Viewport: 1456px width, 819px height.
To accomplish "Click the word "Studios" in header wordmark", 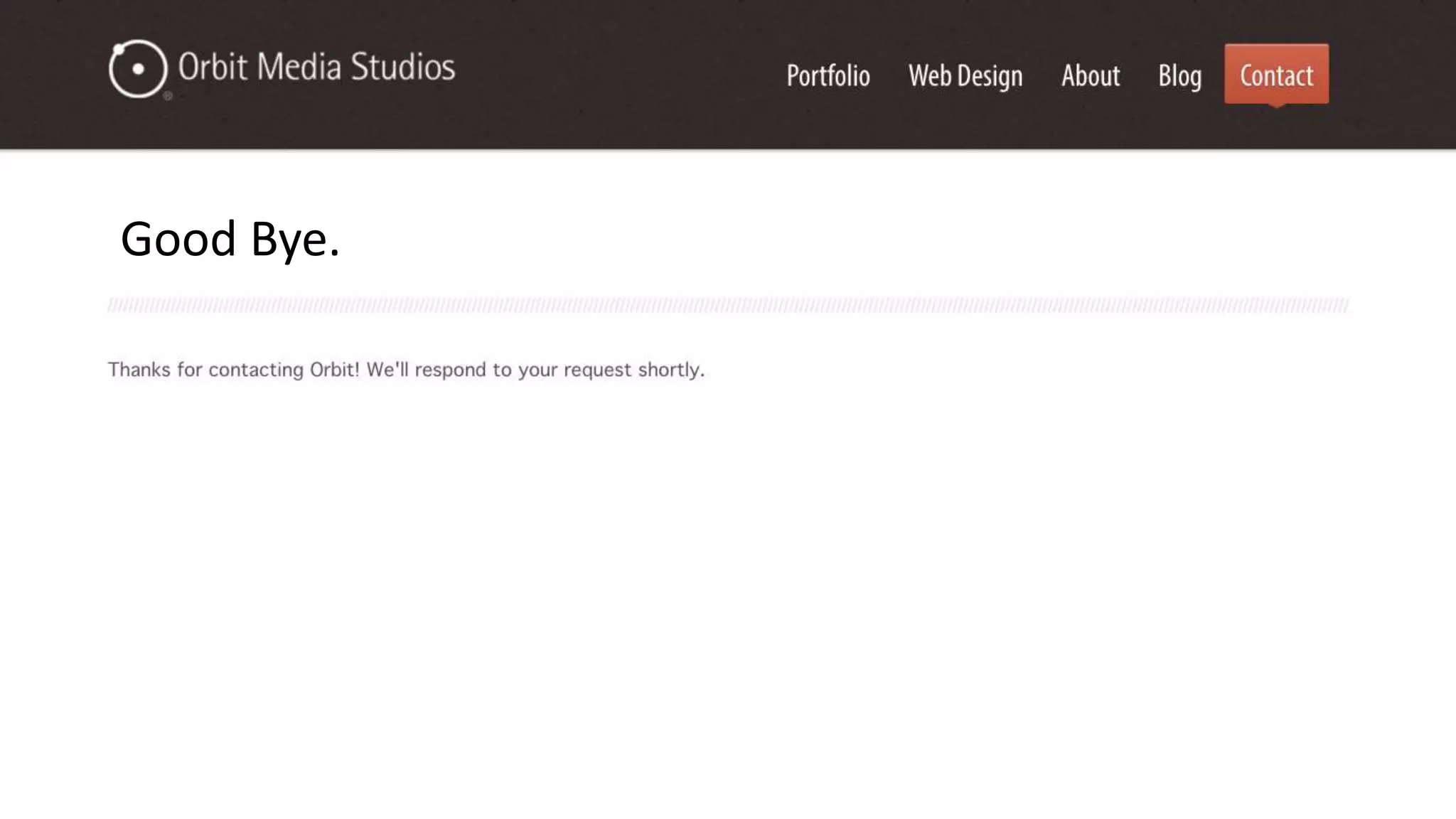I will pyautogui.click(x=402, y=67).
